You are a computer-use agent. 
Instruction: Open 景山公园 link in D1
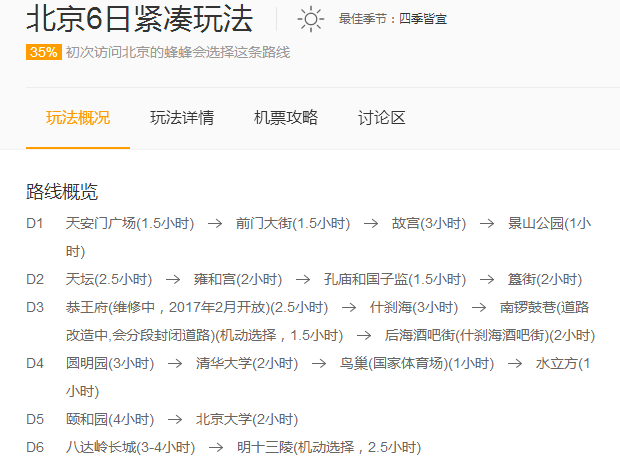coord(549,223)
